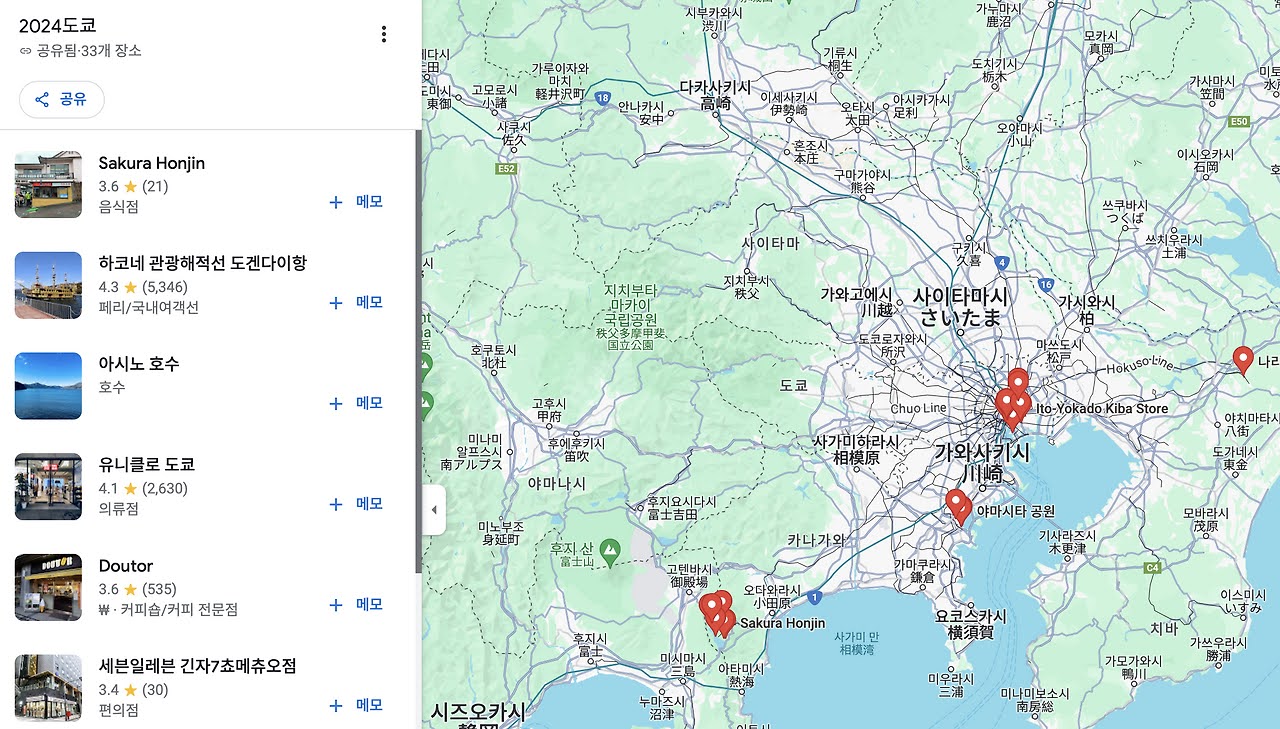Click the lone red pin east of 柏

click(1243, 358)
